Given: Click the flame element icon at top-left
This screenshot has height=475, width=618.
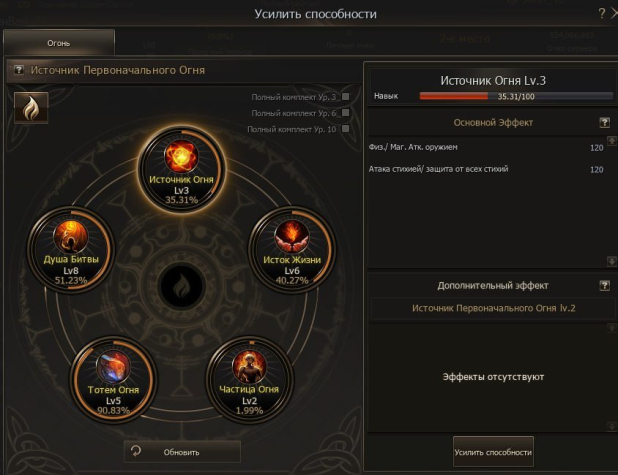Looking at the screenshot, I should click(x=31, y=108).
